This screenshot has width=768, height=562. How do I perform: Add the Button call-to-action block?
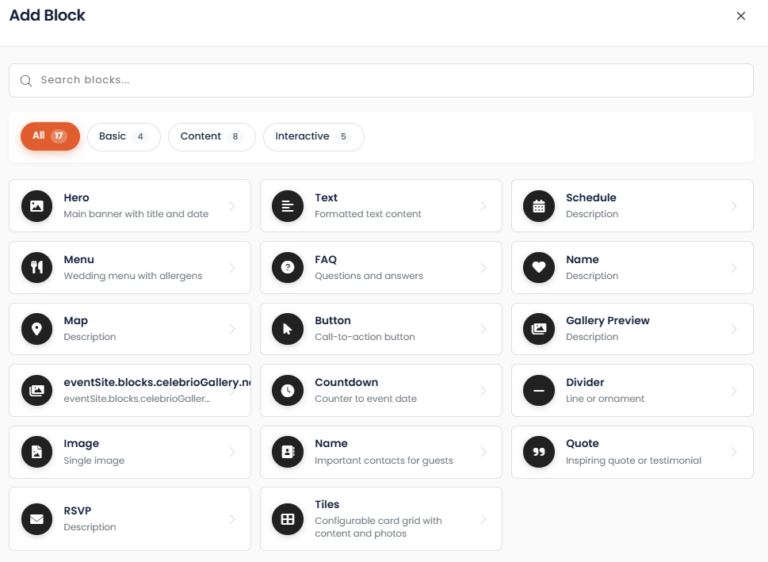(381, 329)
